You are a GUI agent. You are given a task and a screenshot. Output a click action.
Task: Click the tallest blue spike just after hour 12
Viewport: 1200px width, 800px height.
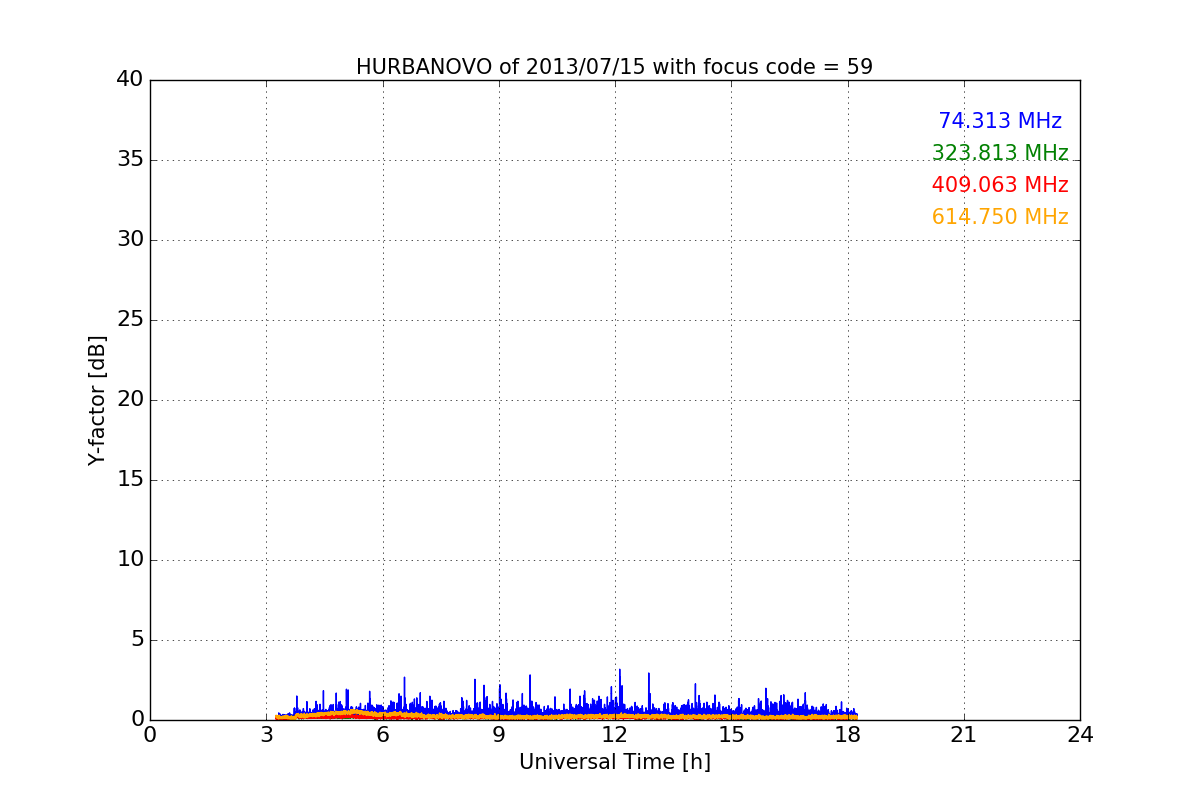click(x=620, y=690)
